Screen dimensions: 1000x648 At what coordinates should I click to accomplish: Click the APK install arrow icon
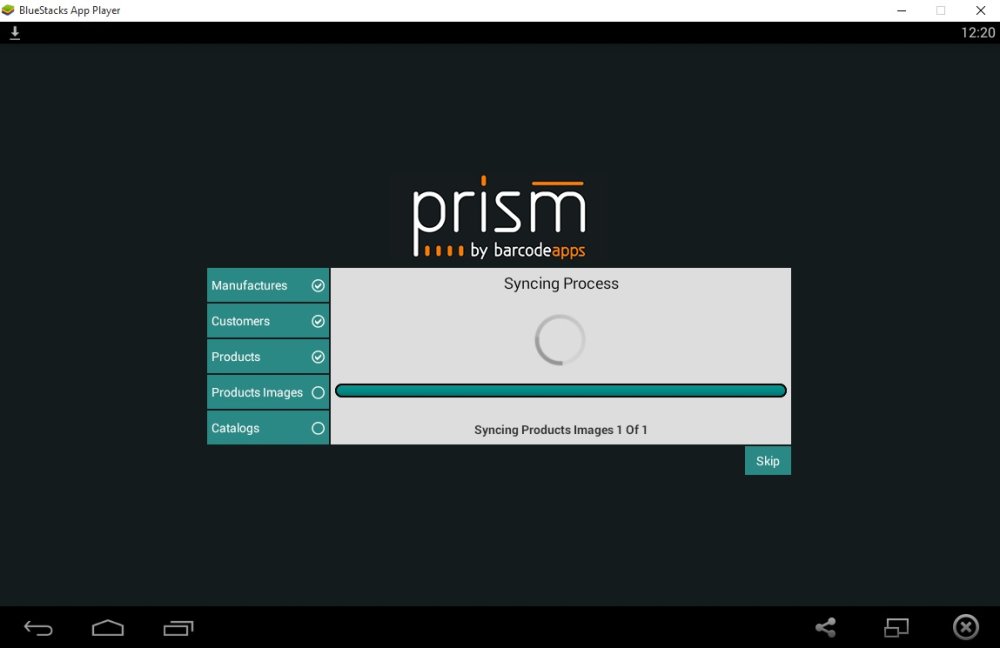pyautogui.click(x=14, y=32)
